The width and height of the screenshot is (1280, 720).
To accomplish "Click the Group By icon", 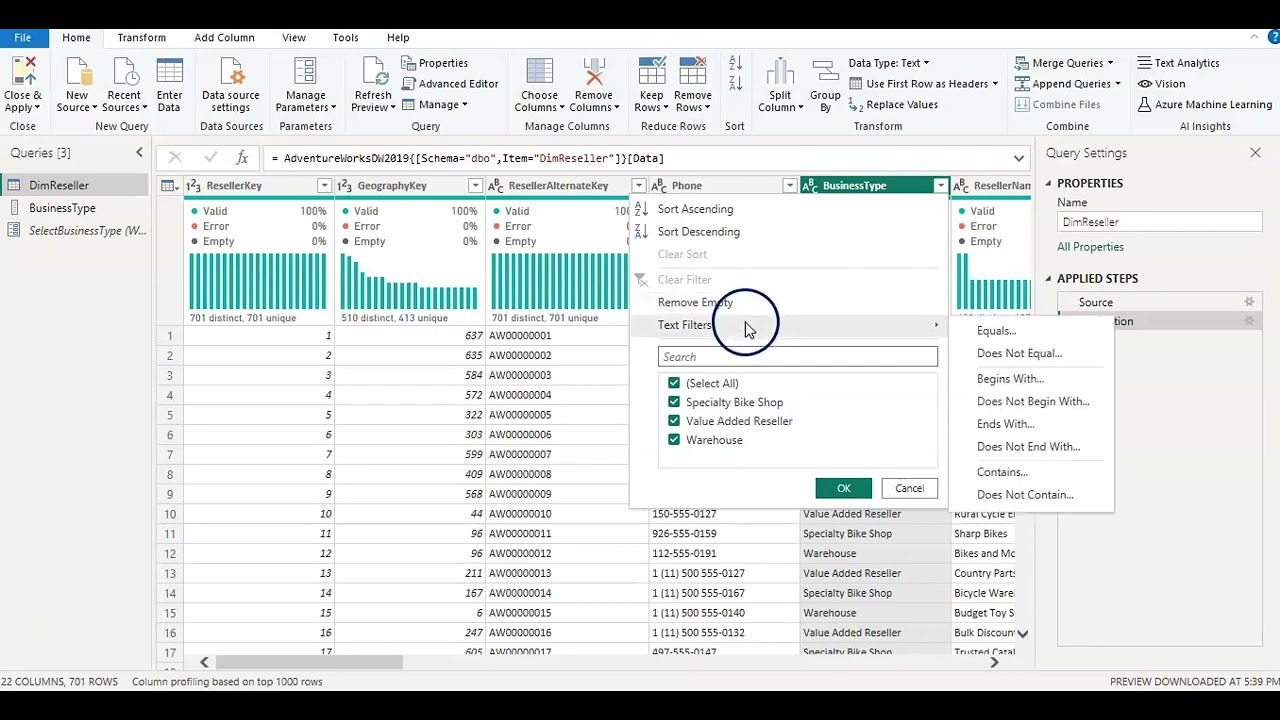I will (825, 72).
